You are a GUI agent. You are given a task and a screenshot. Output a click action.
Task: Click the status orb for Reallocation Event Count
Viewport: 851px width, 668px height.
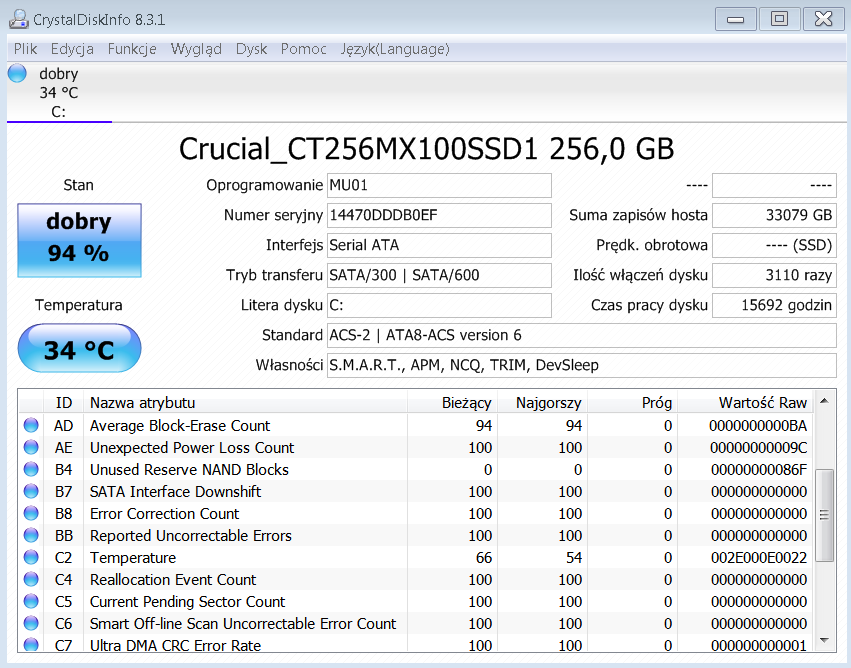pyautogui.click(x=31, y=579)
